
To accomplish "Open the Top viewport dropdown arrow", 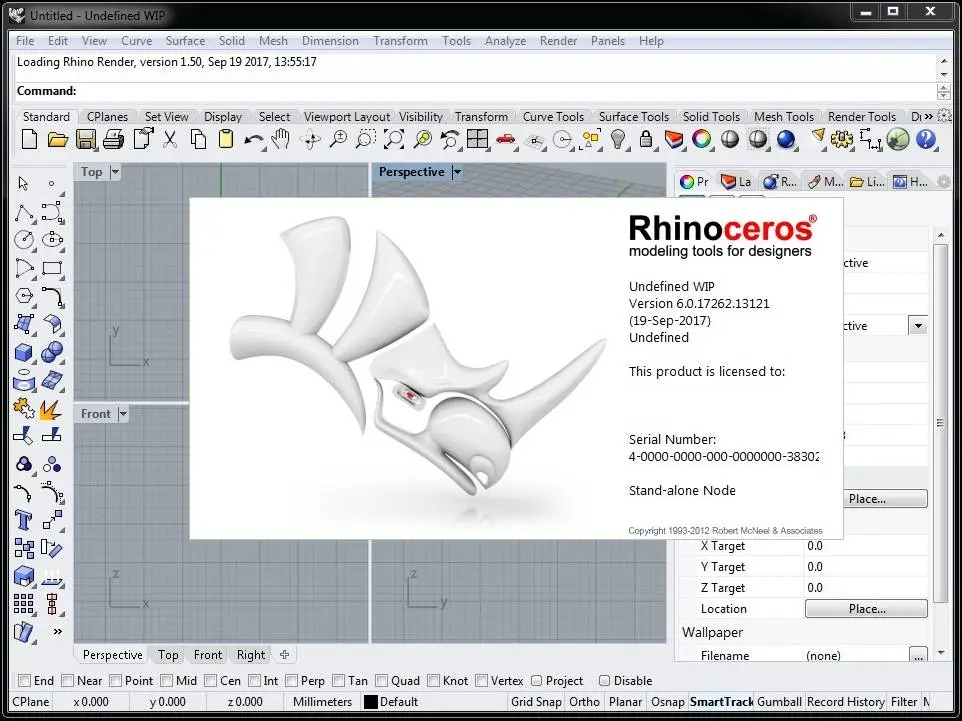I will (x=115, y=172).
